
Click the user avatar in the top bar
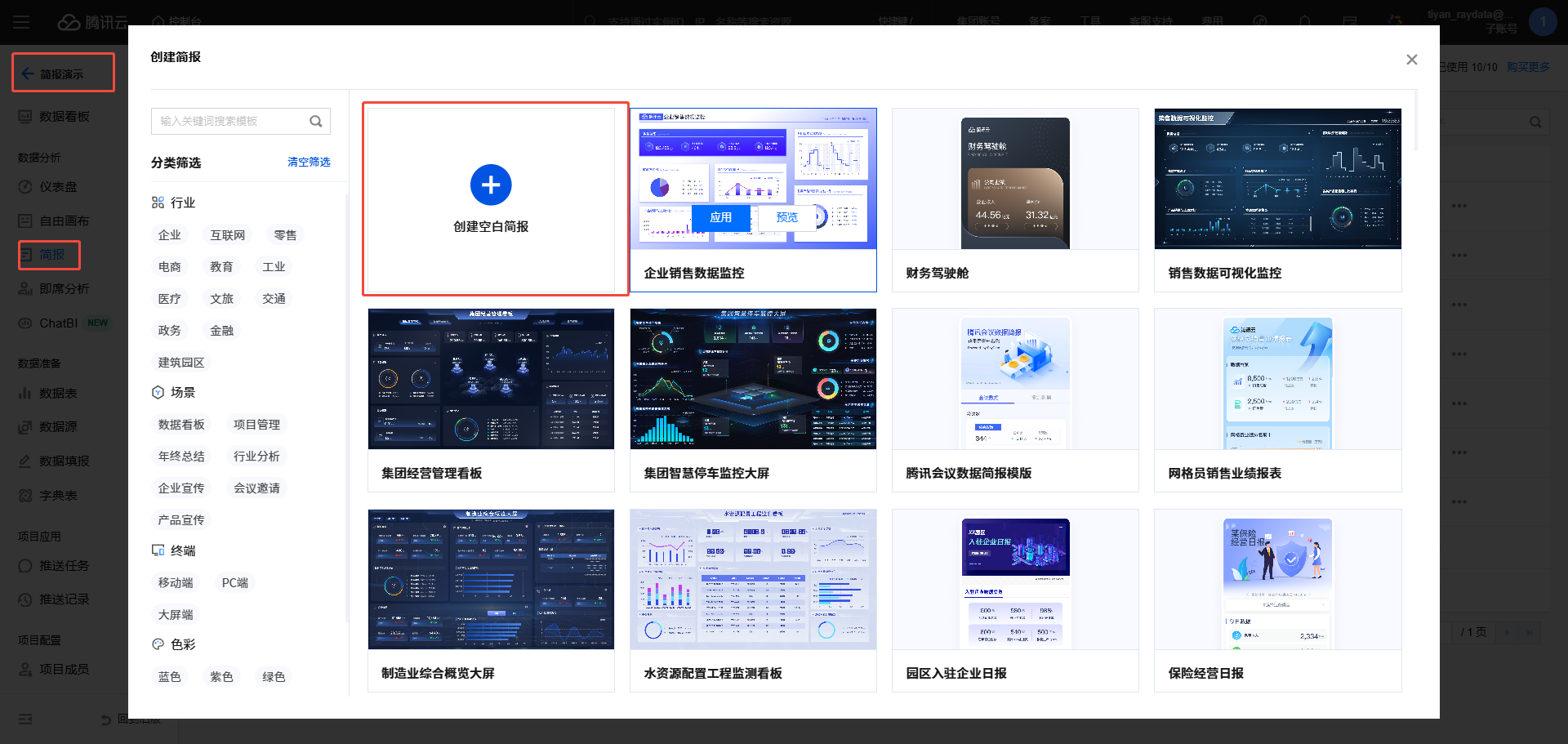click(x=1543, y=22)
